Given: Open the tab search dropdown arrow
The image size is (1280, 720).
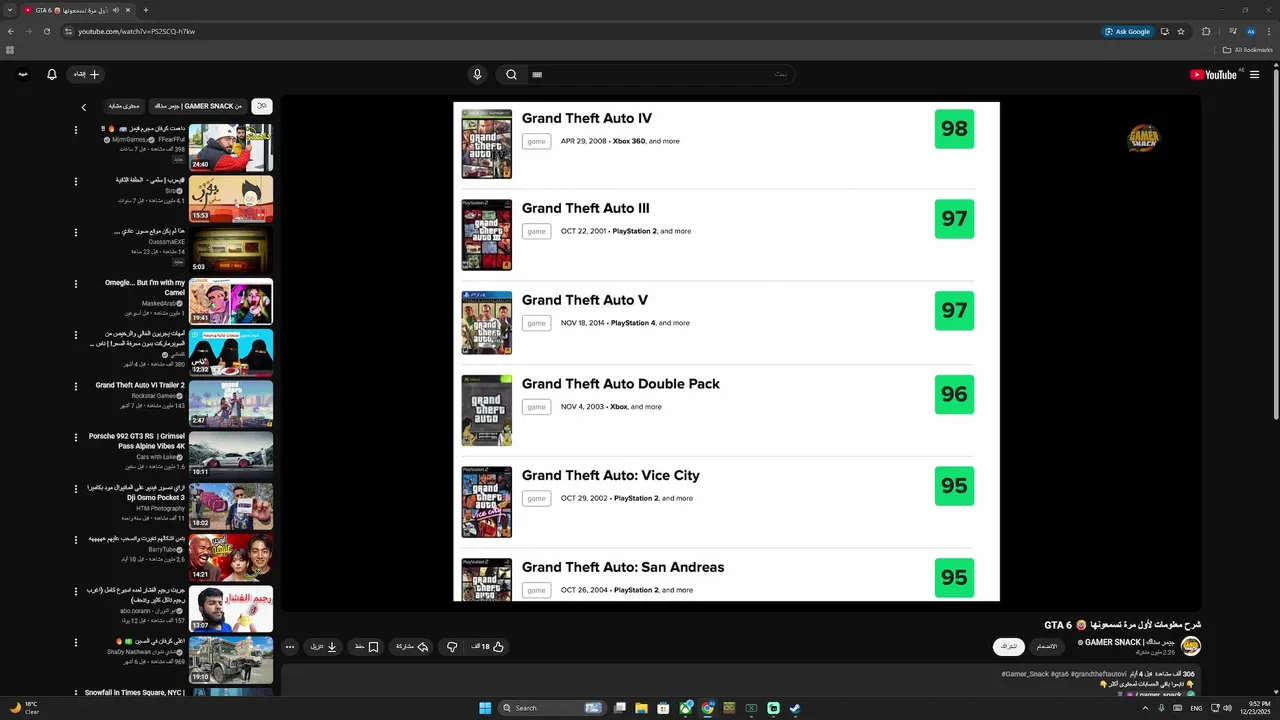Looking at the screenshot, I should click(10, 10).
